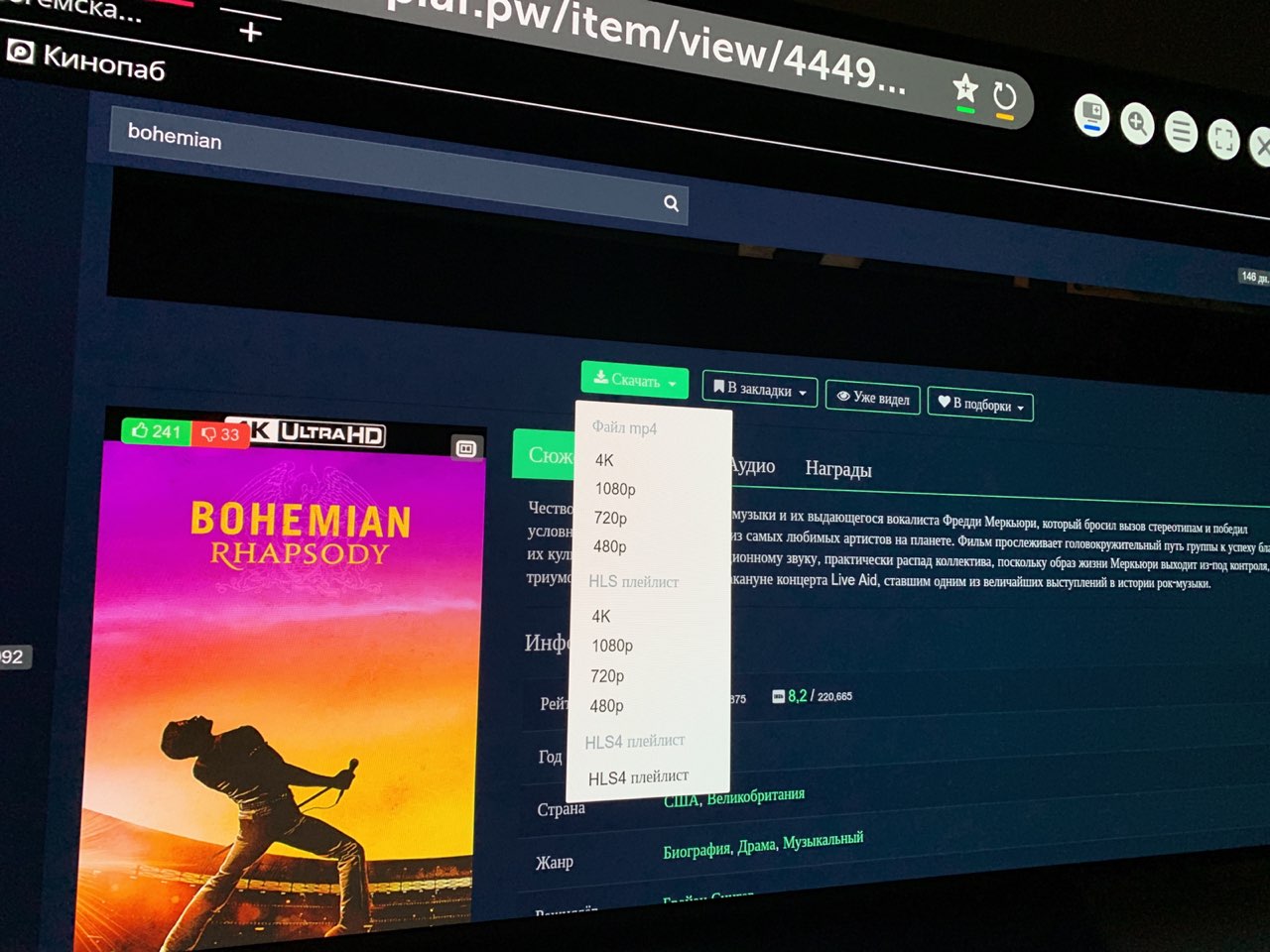1270x952 pixels.
Task: Switch to the 'Награды' tab
Action: tap(838, 469)
